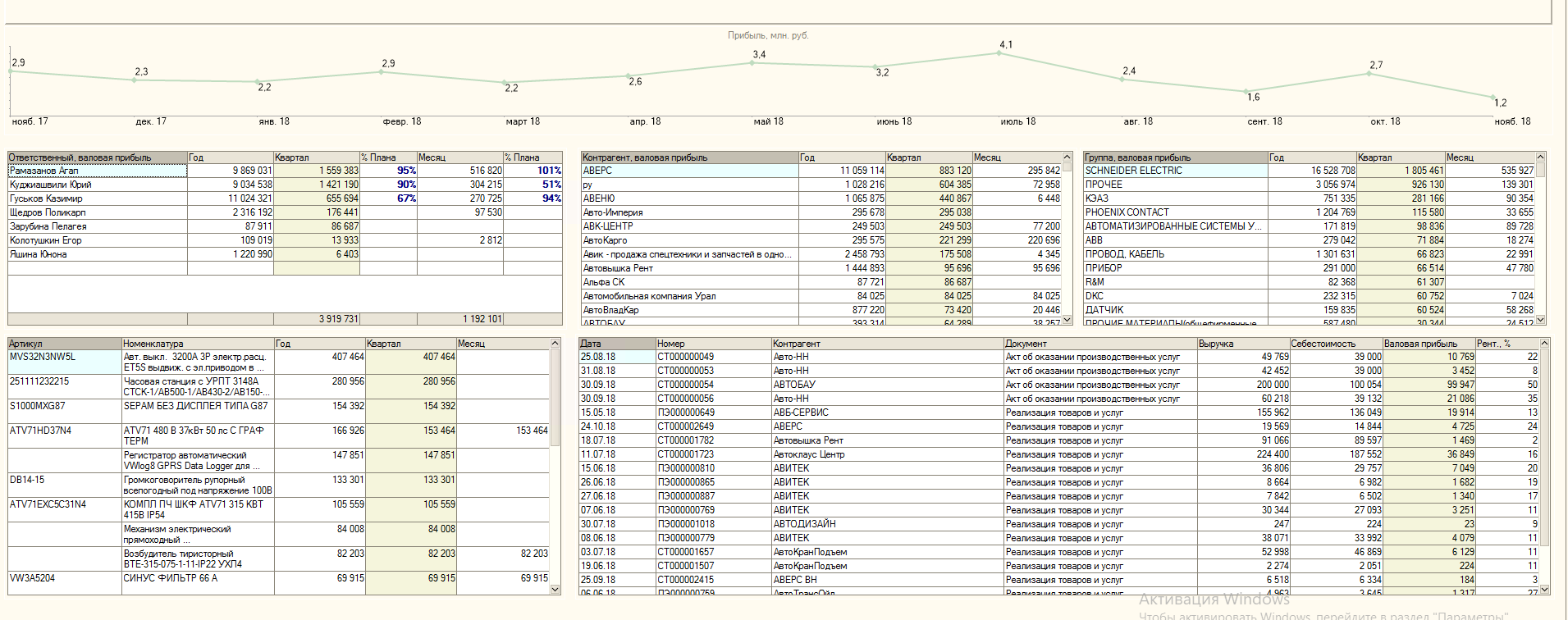Select the сент. 18 chart point 1,6

pyautogui.click(x=1246, y=91)
